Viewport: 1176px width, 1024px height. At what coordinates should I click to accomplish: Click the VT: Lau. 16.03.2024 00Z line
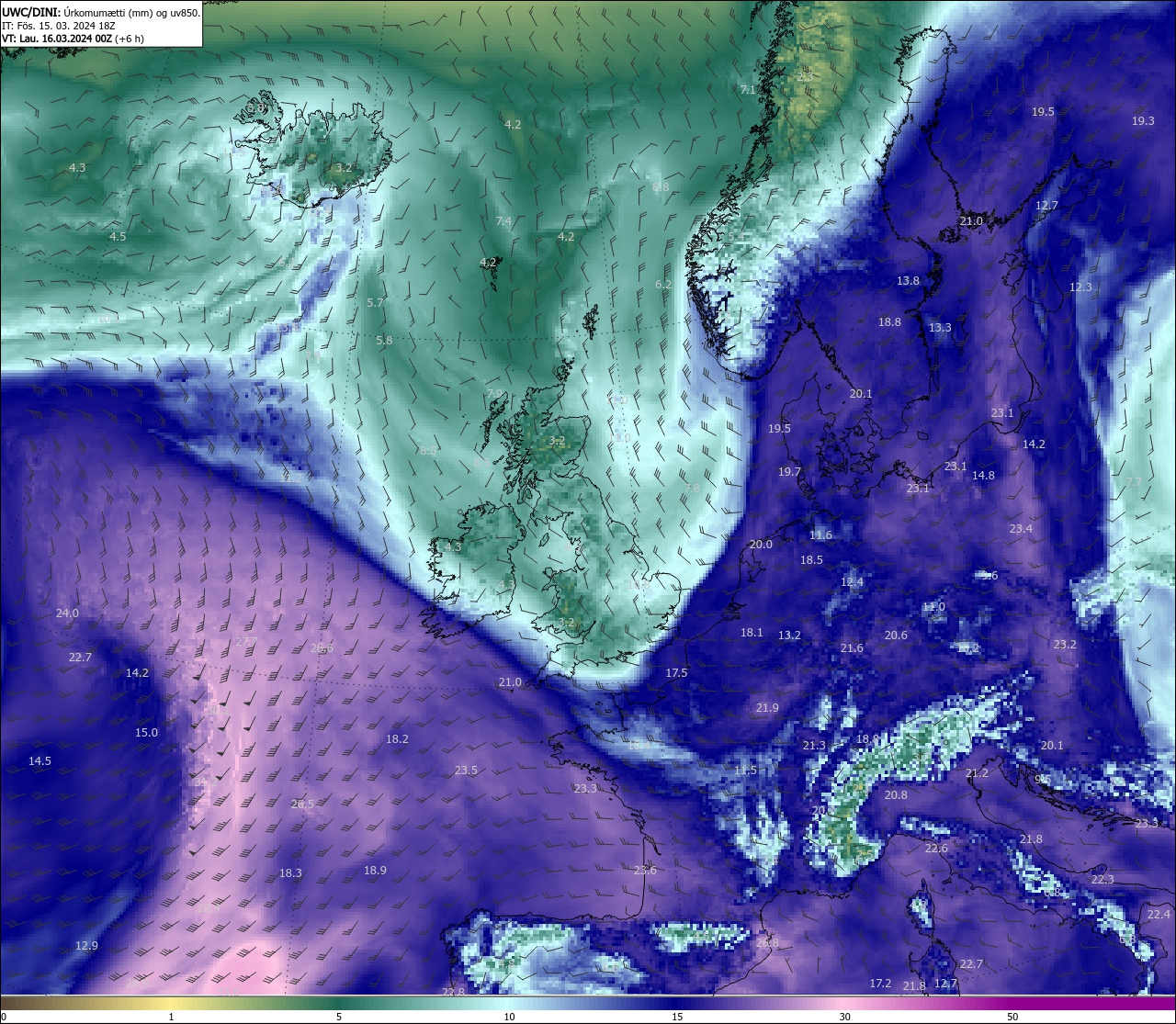(x=73, y=39)
